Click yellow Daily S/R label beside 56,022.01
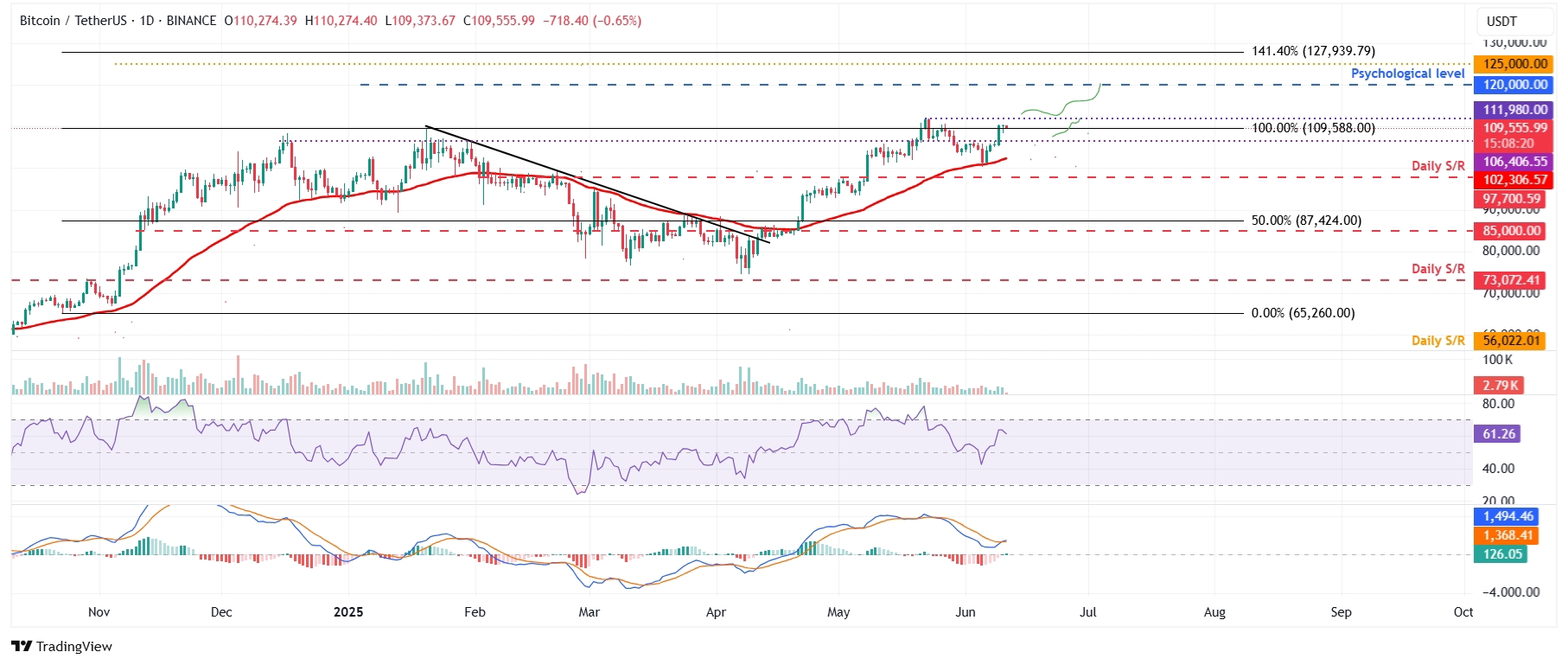Screen dimensions: 1568x665 pos(1437,341)
